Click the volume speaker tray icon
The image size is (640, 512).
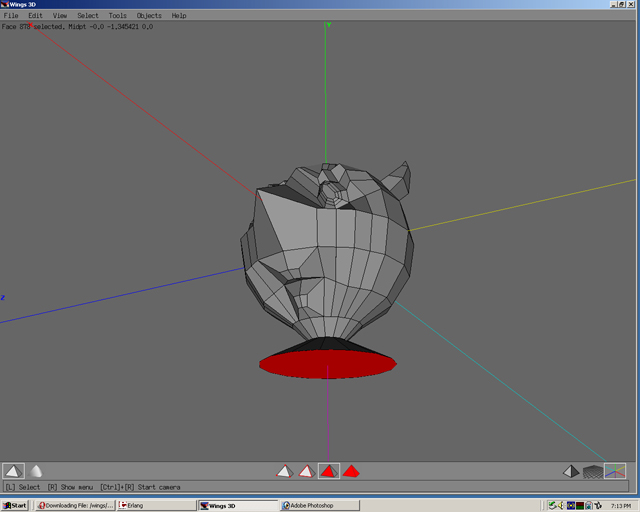(561, 505)
